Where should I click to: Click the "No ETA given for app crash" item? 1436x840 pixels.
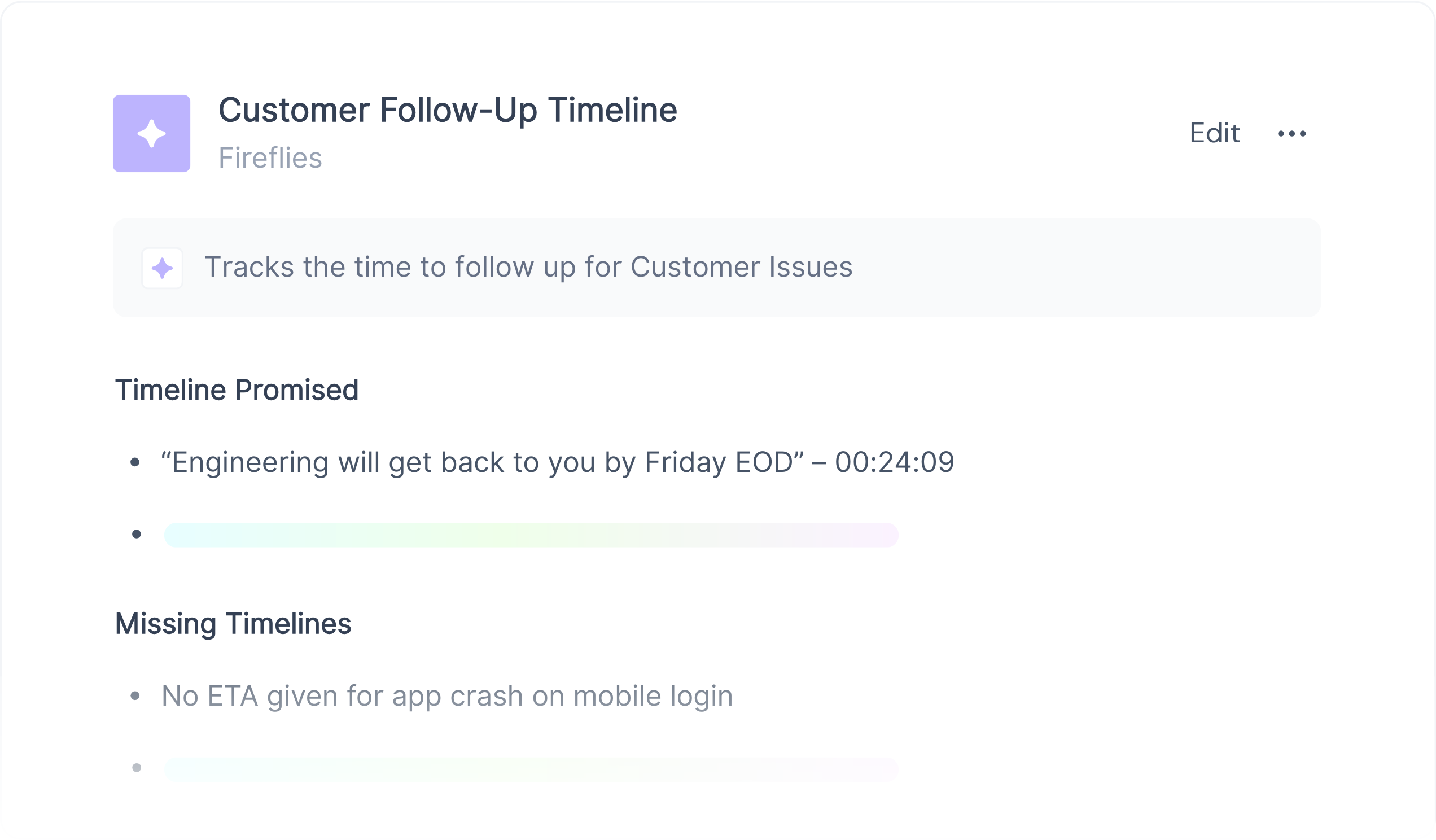[x=446, y=696]
